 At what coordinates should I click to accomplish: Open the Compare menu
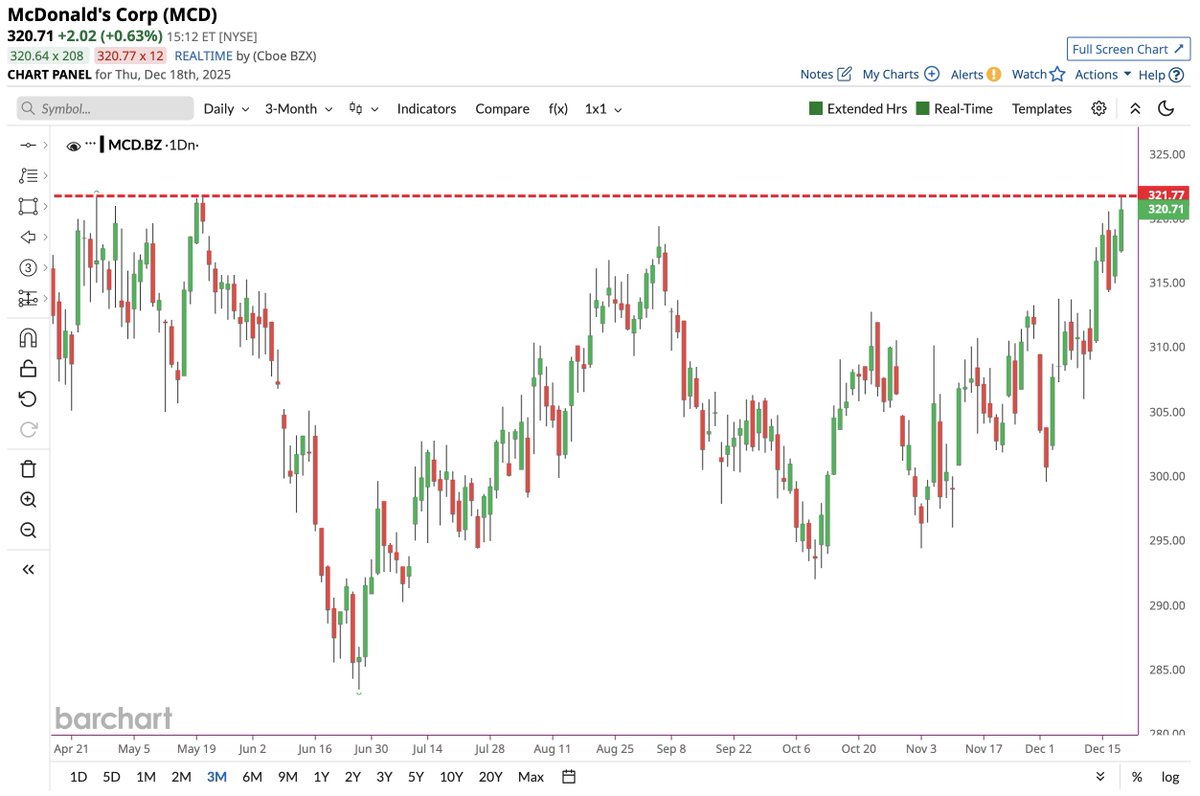click(502, 108)
